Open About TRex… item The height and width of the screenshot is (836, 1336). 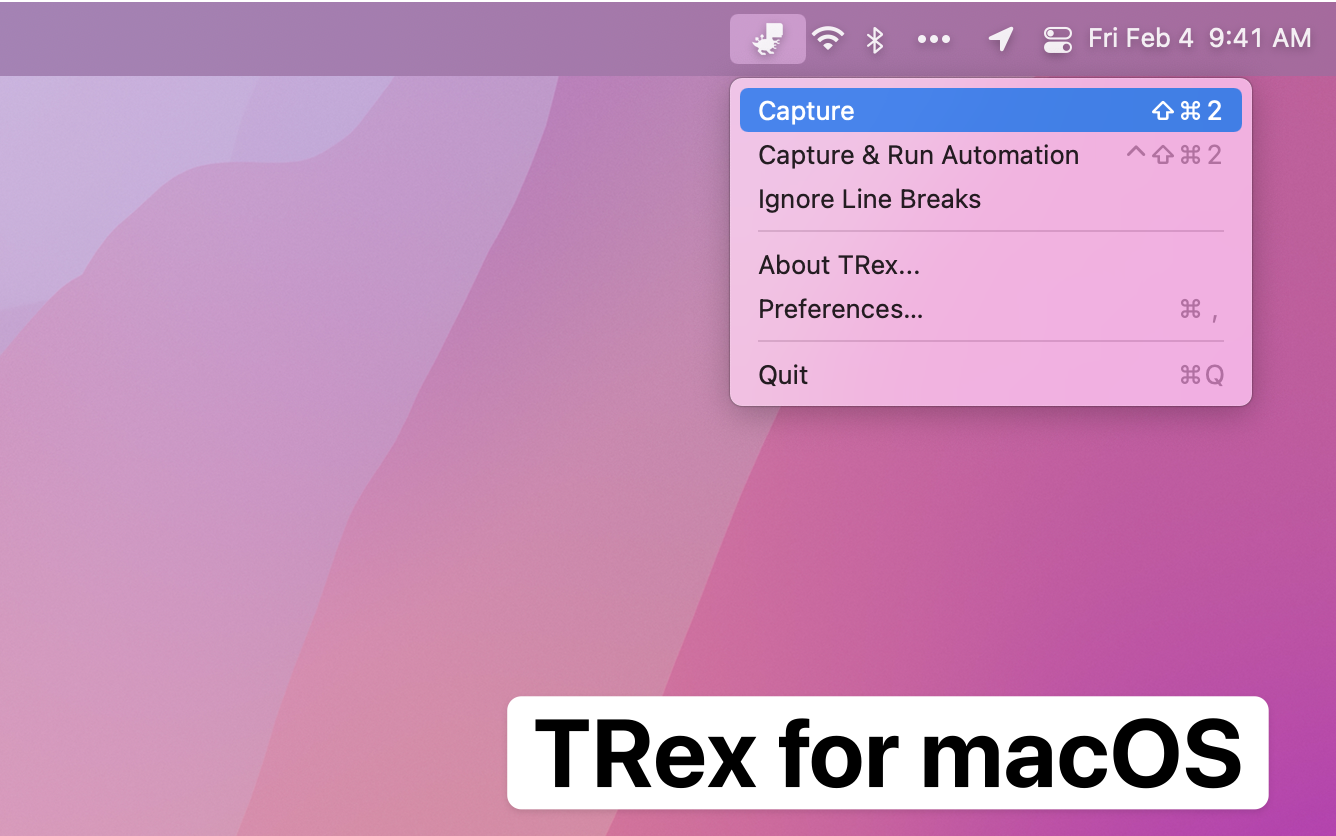[991, 265]
